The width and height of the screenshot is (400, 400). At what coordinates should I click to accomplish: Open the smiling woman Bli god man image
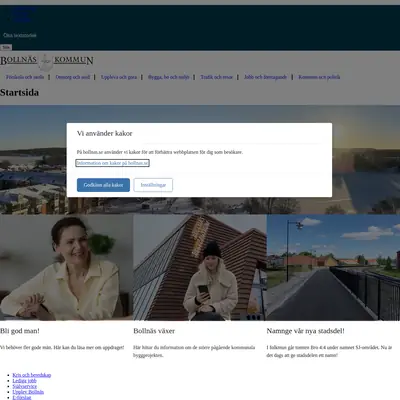pyautogui.click(x=66, y=267)
